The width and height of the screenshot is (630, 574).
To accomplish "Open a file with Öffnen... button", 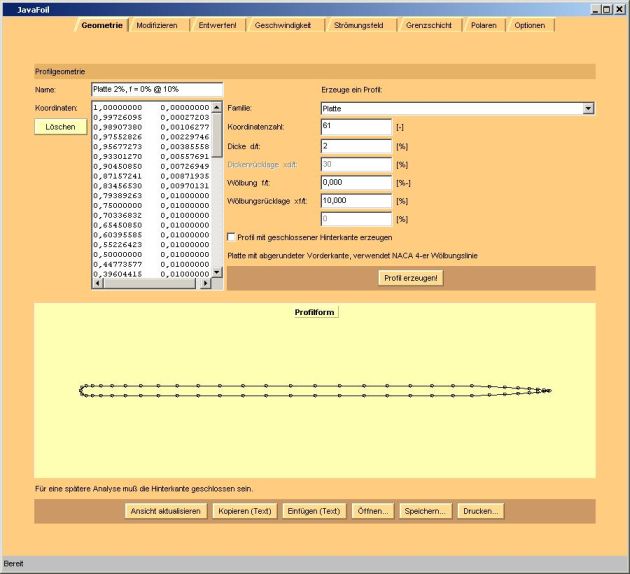I will coord(373,511).
